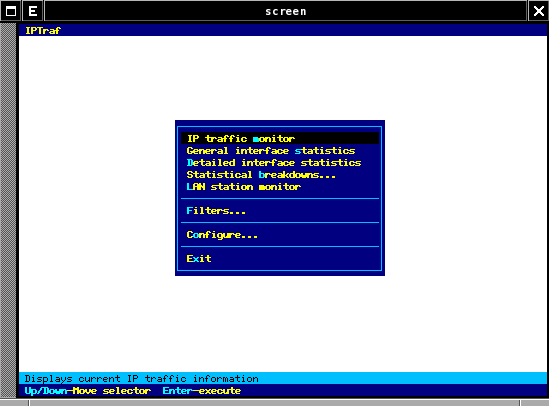Close the screen window with the X
This screenshot has height=406, width=549.
[x=538, y=11]
